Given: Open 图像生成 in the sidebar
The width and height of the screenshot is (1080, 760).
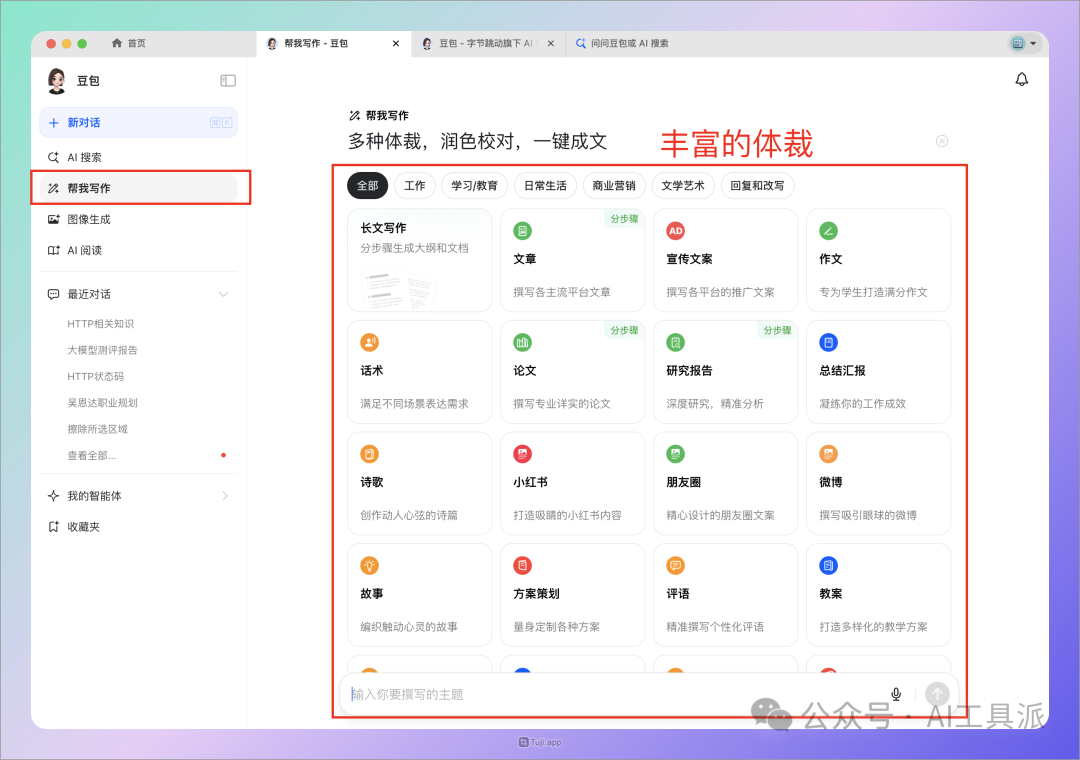Looking at the screenshot, I should click(138, 219).
